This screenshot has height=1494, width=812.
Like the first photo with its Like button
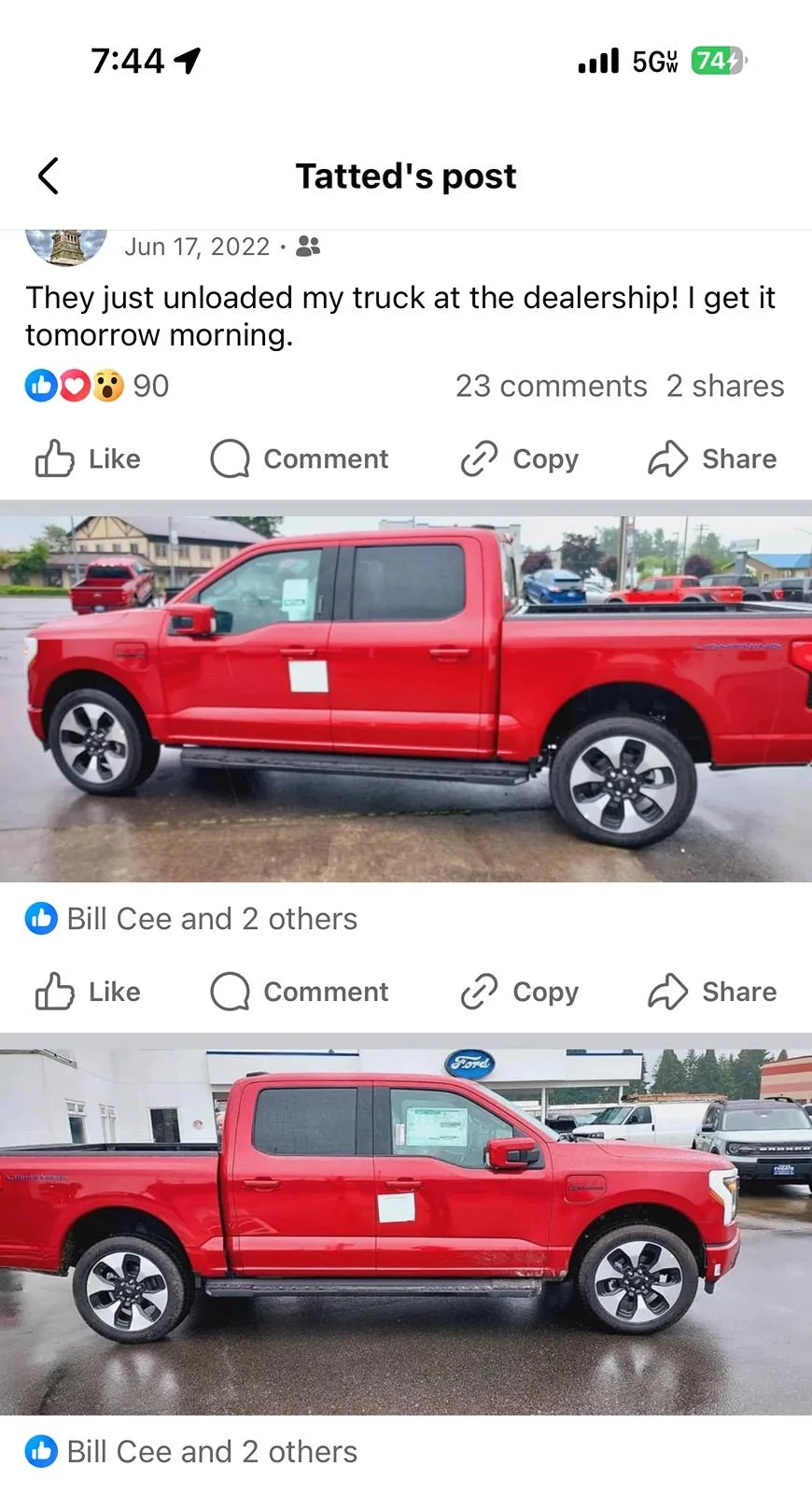(x=88, y=992)
